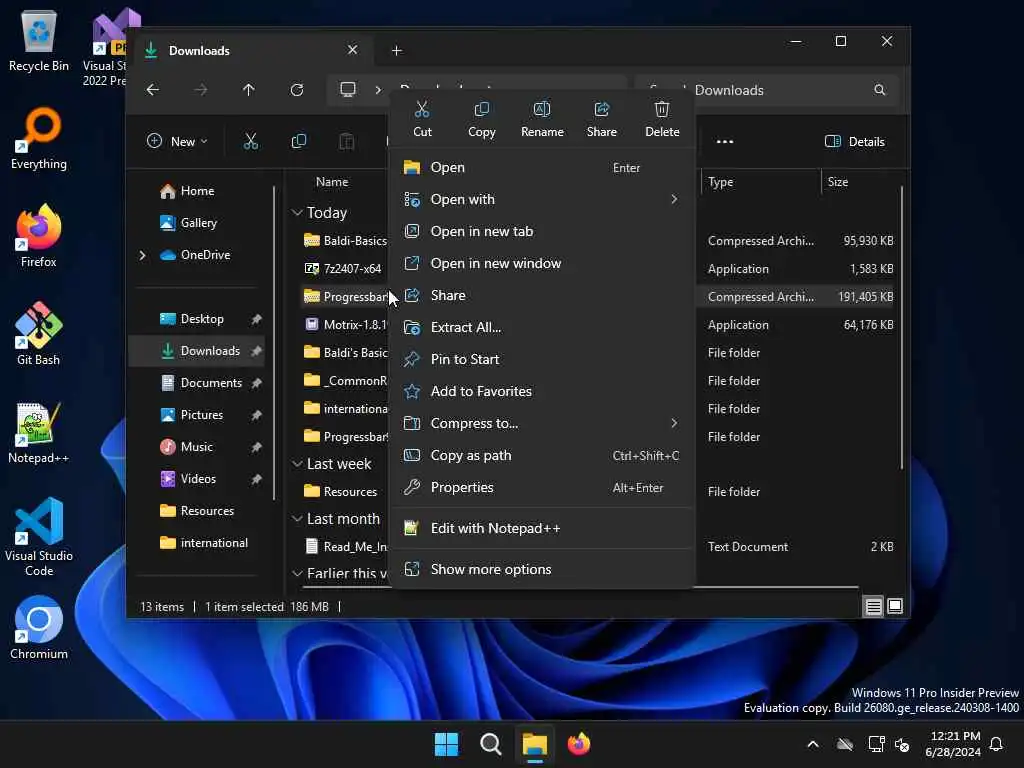Click the search magnifier icon
1024x768 pixels.
(x=880, y=90)
